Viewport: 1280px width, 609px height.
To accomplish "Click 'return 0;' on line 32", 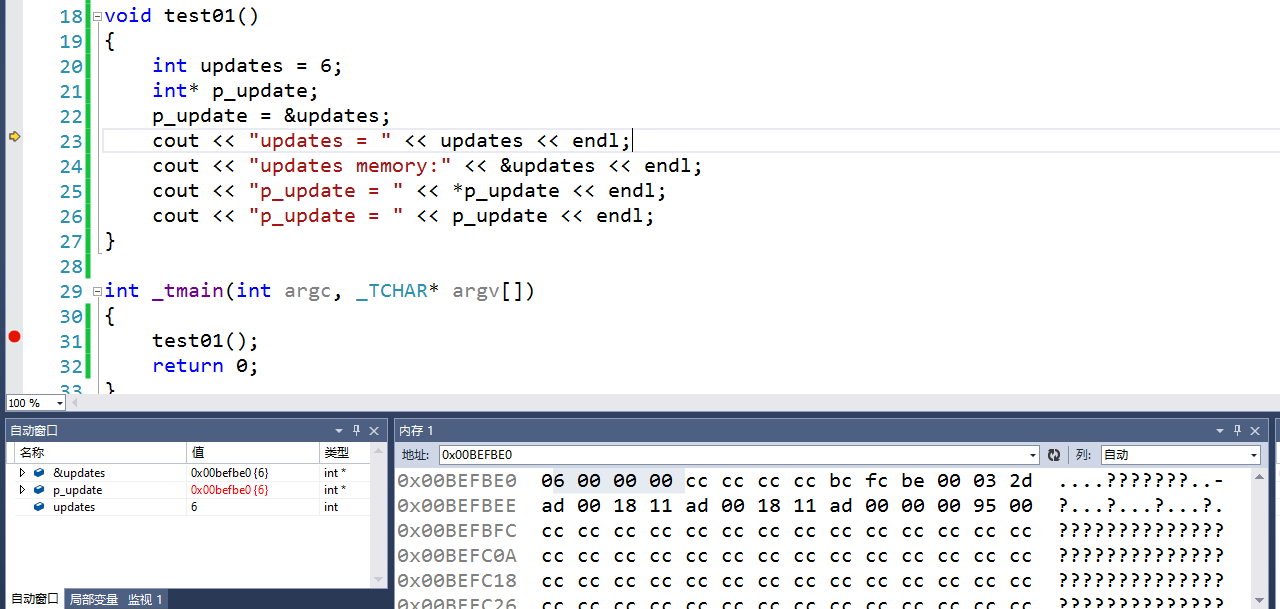I will (x=205, y=366).
